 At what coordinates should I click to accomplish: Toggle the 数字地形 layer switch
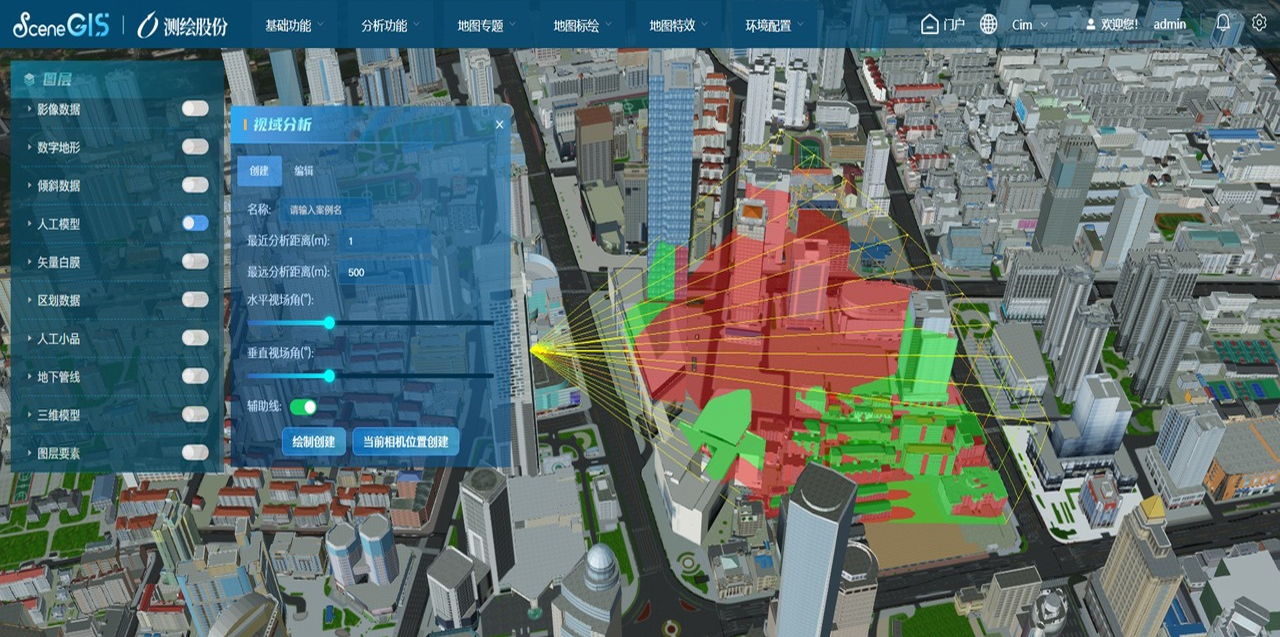coord(195,146)
